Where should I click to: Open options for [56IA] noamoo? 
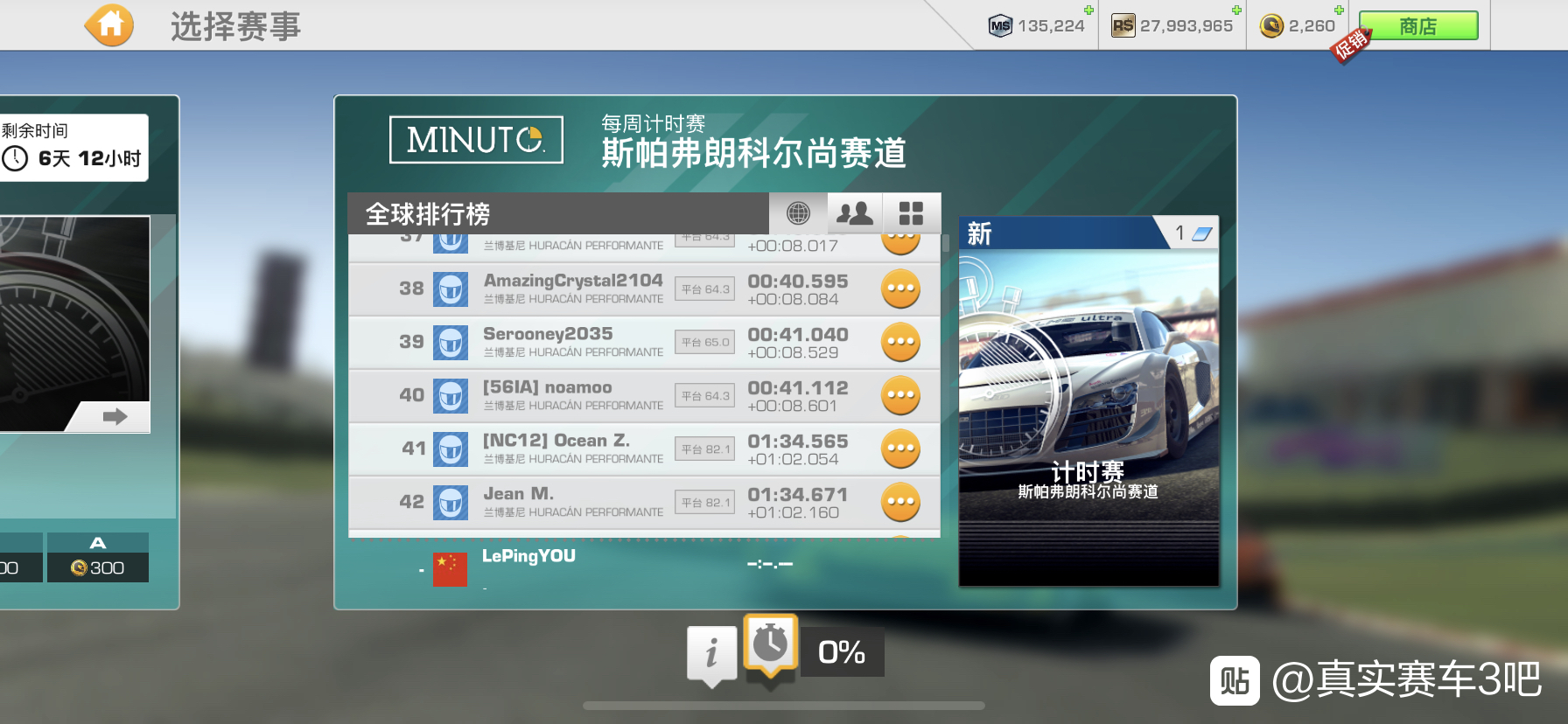[900, 395]
